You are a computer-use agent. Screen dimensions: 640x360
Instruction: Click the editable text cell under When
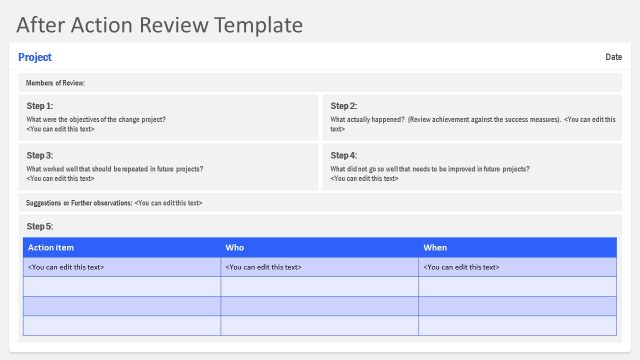(518, 267)
